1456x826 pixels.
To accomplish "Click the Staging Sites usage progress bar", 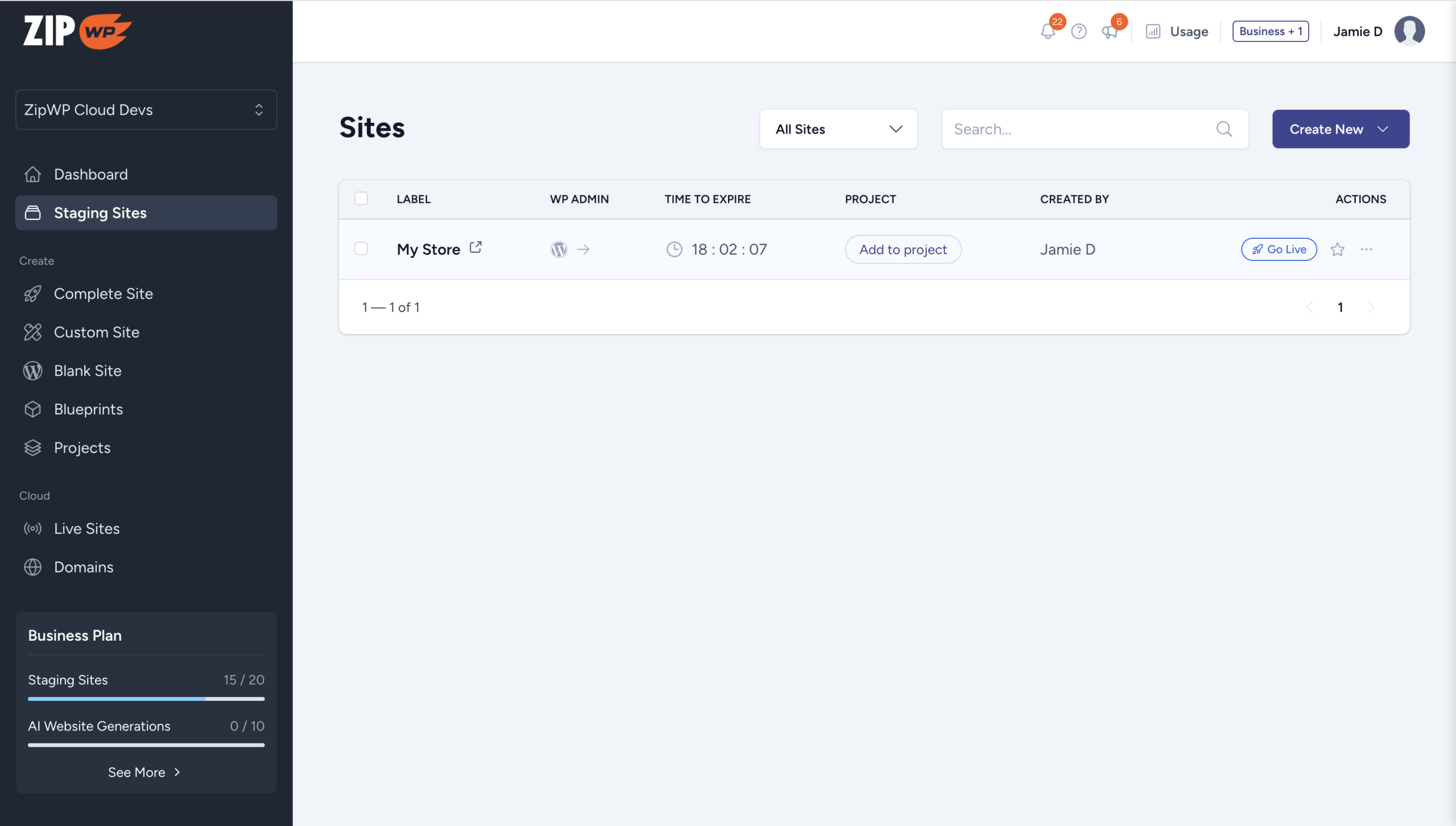I will click(146, 699).
